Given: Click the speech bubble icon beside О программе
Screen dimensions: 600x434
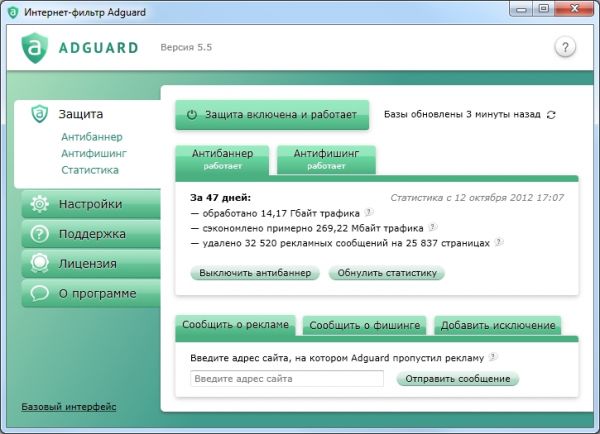Looking at the screenshot, I should click(39, 294).
